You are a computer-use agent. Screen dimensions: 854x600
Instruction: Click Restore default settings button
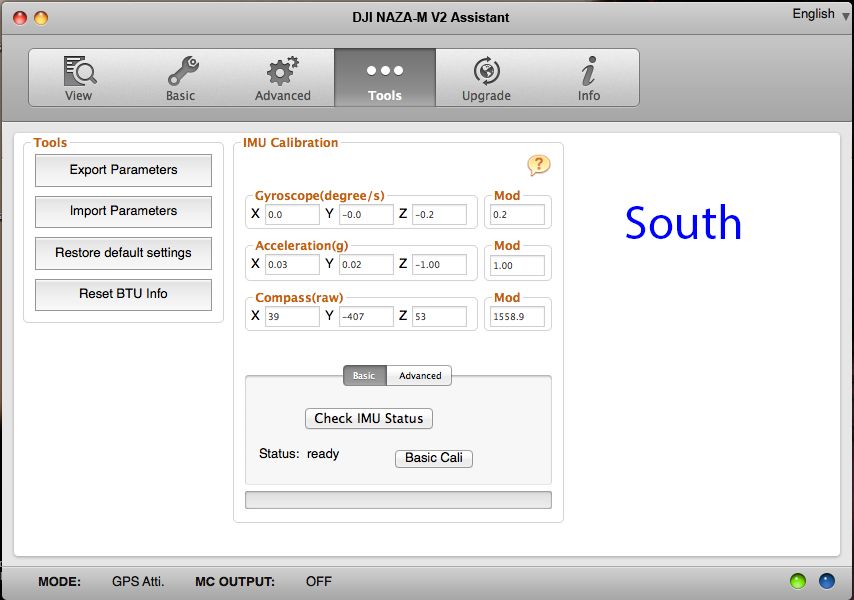point(123,253)
